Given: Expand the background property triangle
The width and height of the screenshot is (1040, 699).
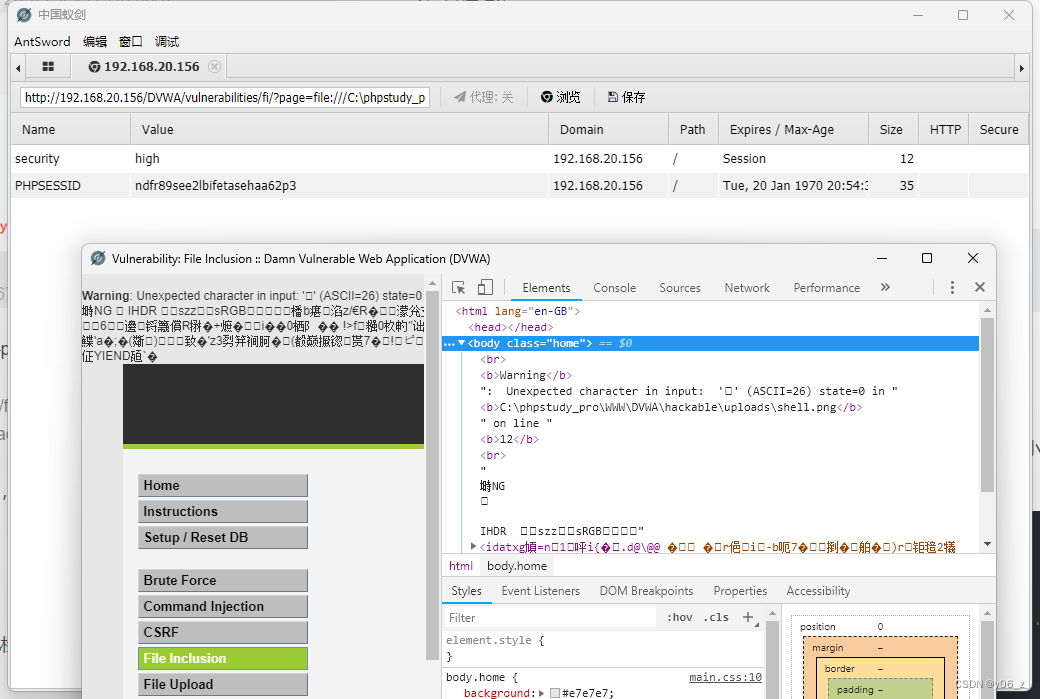Looking at the screenshot, I should (541, 693).
